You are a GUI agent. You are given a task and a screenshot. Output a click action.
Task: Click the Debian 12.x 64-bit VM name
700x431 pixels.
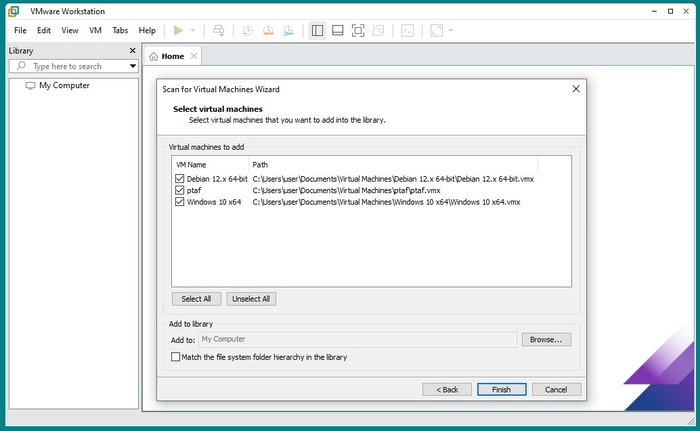[217, 179]
